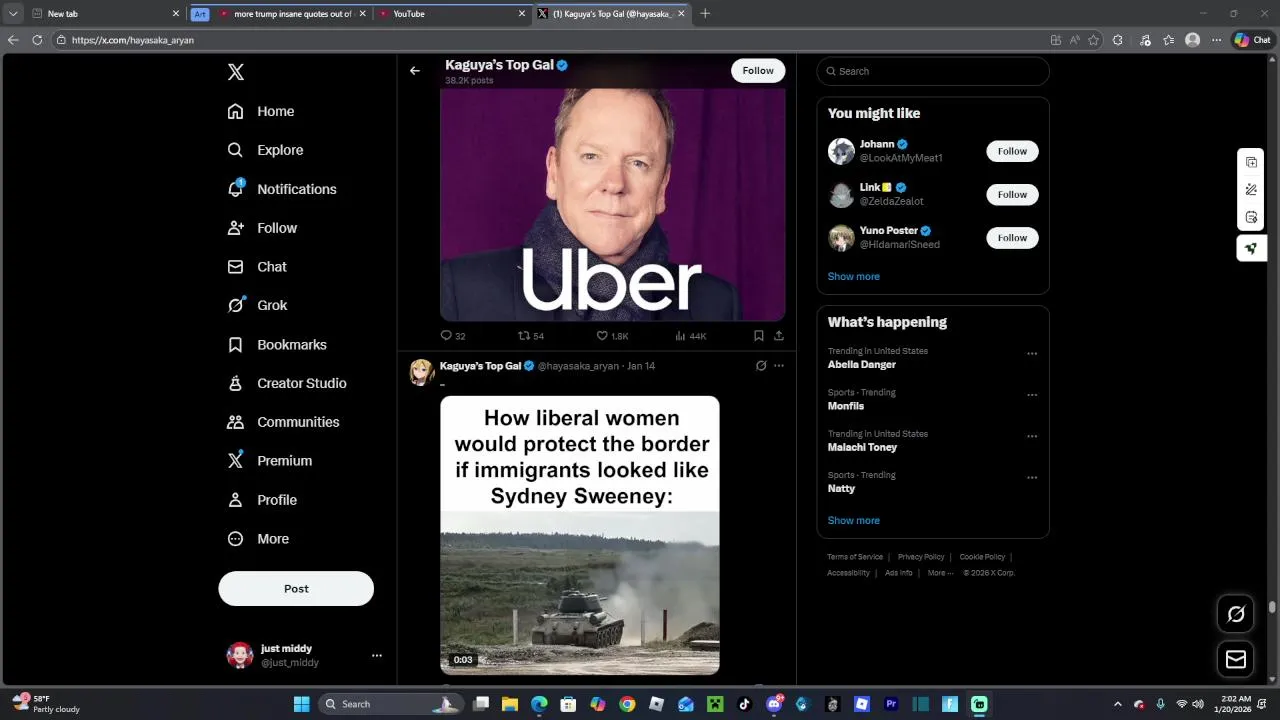This screenshot has width=1280, height=720.
Task: Click the back arrow on profile header
Action: [x=415, y=71]
